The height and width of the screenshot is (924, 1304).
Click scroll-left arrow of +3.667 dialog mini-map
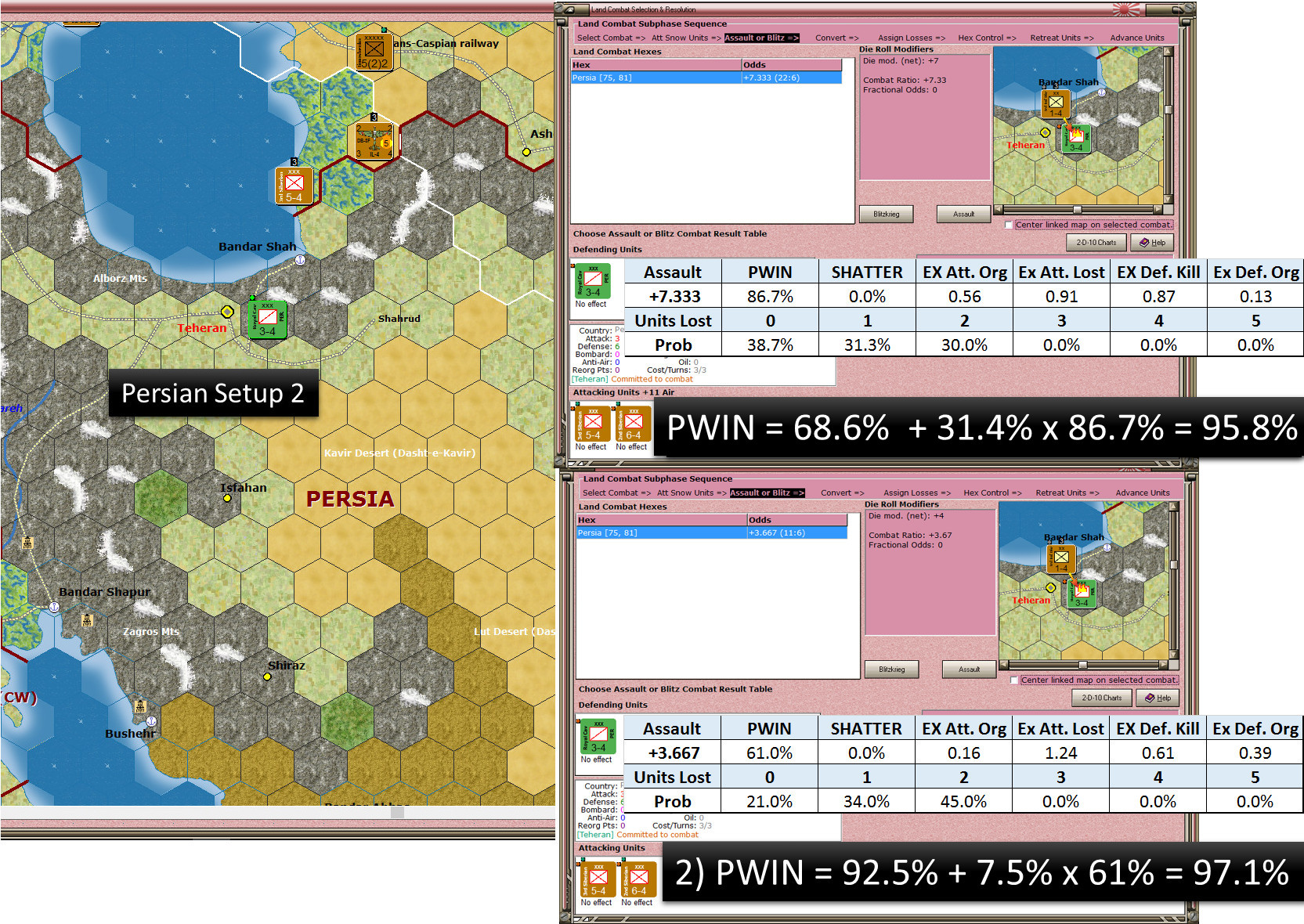point(1004,665)
